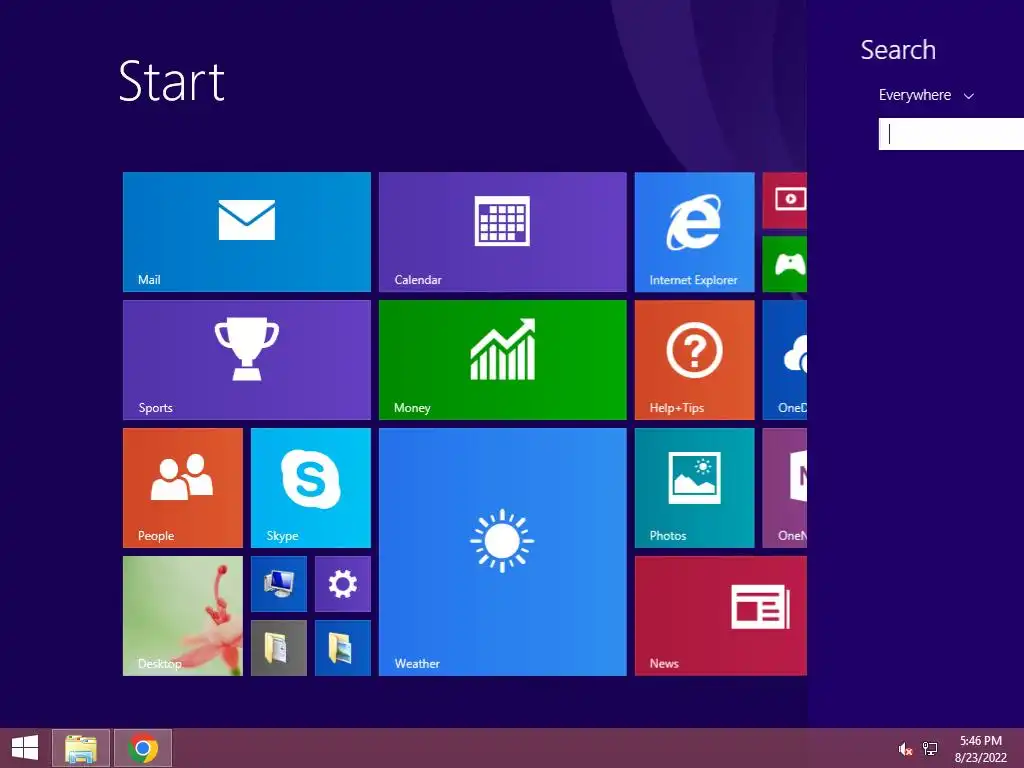Screen dimensions: 1024x768
Task: Click the muted volume tray icon
Action: [905, 749]
